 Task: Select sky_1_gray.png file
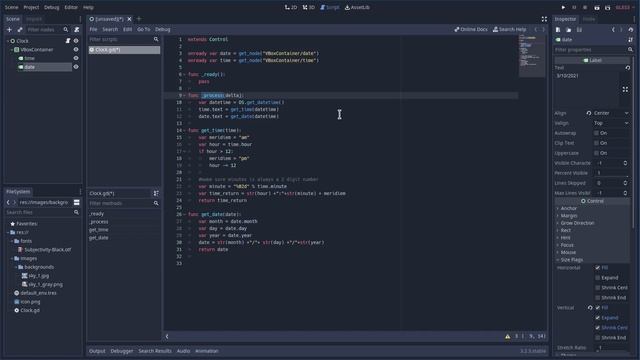[45, 284]
